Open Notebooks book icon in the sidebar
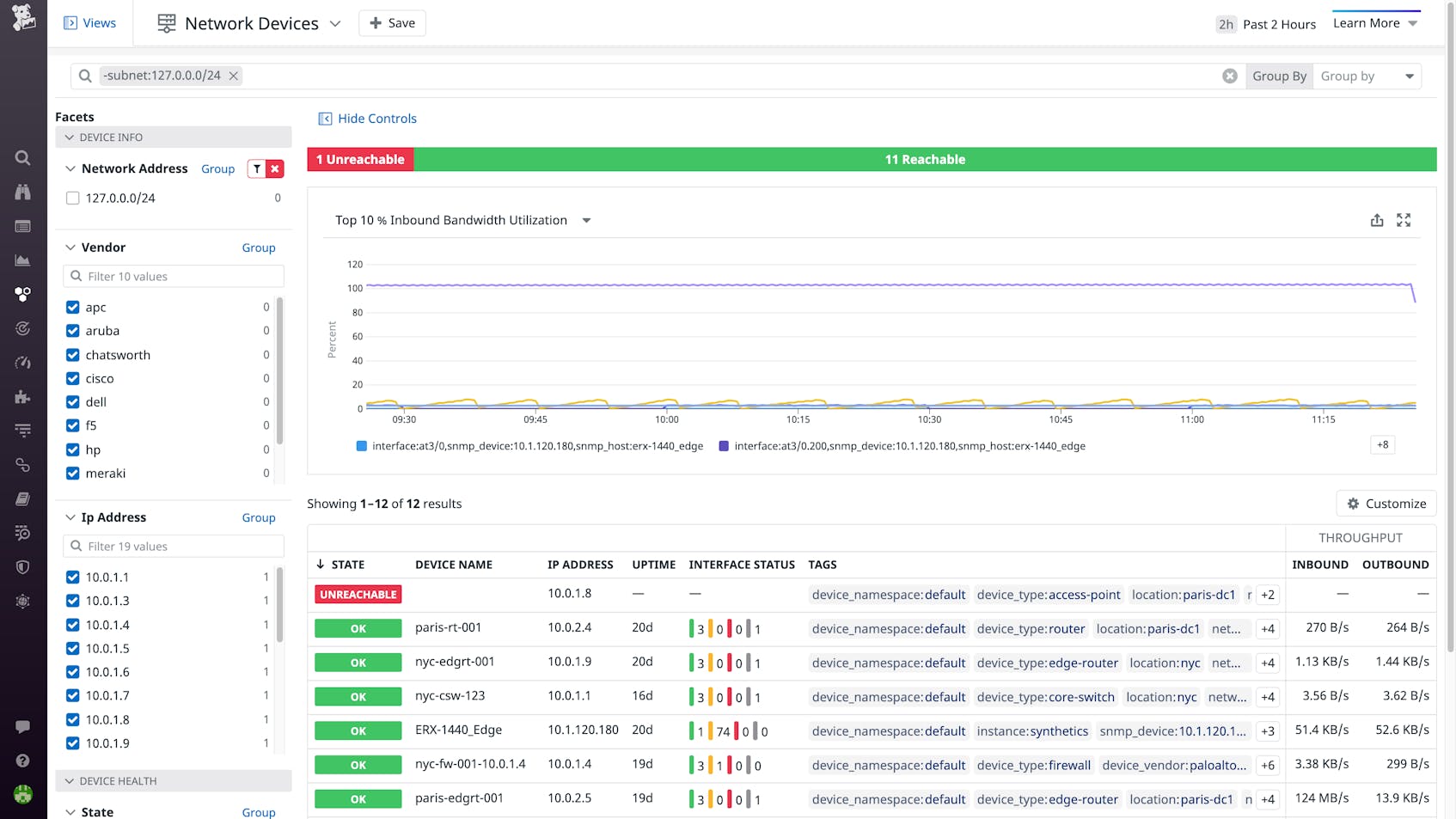Viewport: 1456px width, 819px height. 22,498
